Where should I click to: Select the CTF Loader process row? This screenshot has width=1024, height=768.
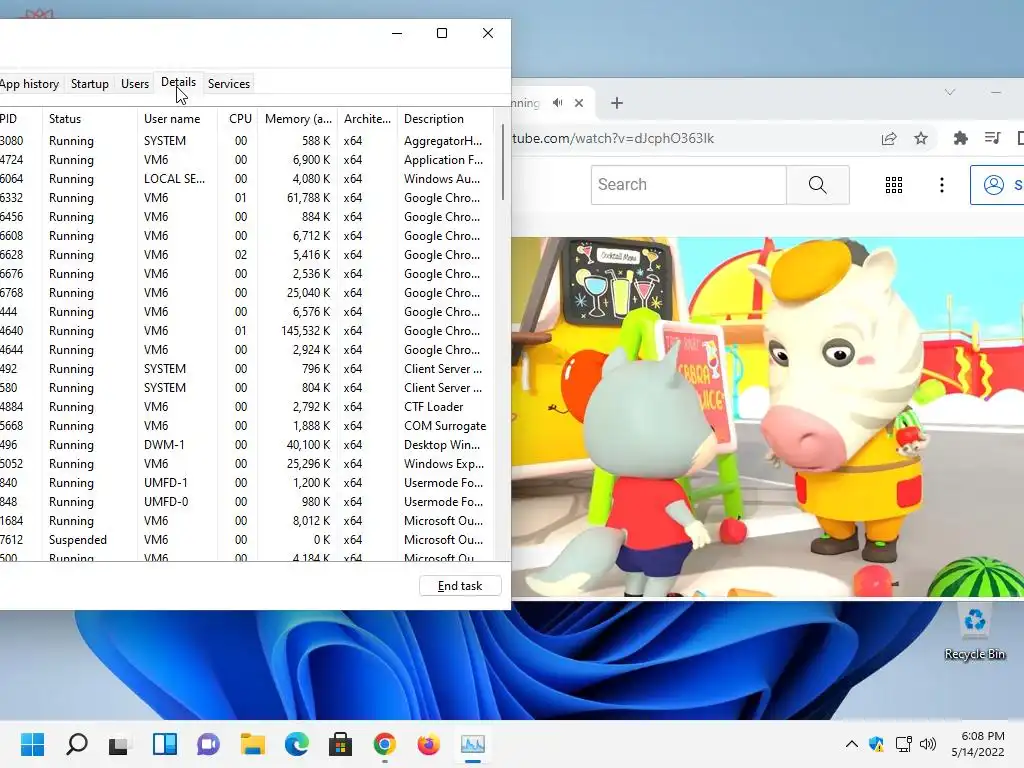(247, 407)
